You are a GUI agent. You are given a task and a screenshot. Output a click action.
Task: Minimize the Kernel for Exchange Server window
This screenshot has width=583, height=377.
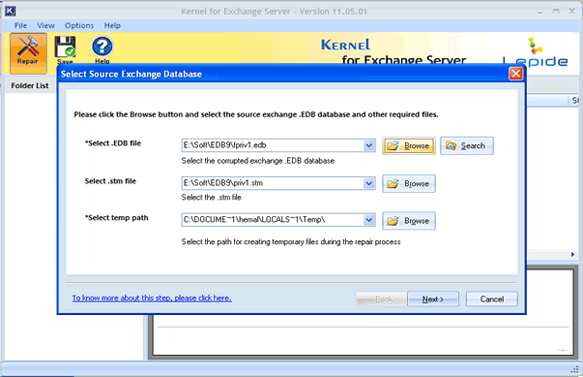pyautogui.click(x=540, y=12)
